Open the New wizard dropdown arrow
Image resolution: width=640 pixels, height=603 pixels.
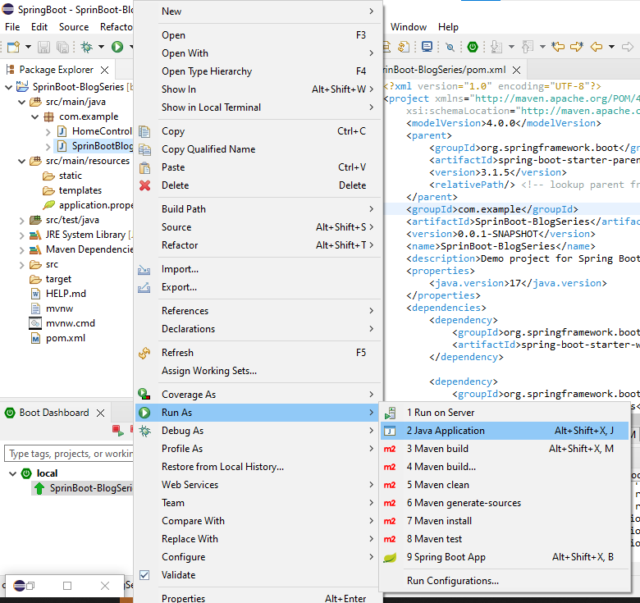(x=28, y=47)
